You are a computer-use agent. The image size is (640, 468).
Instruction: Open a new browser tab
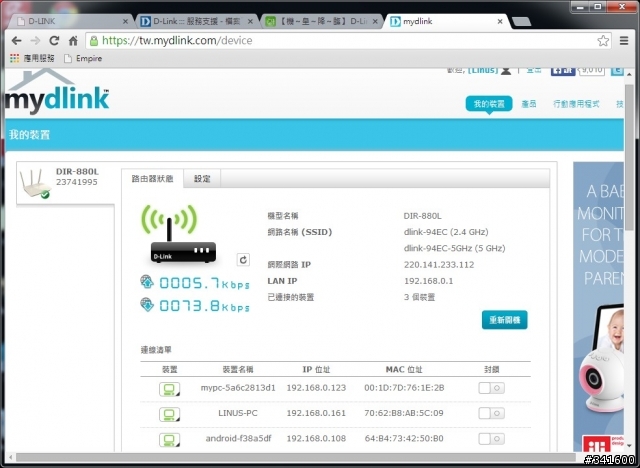click(x=521, y=21)
